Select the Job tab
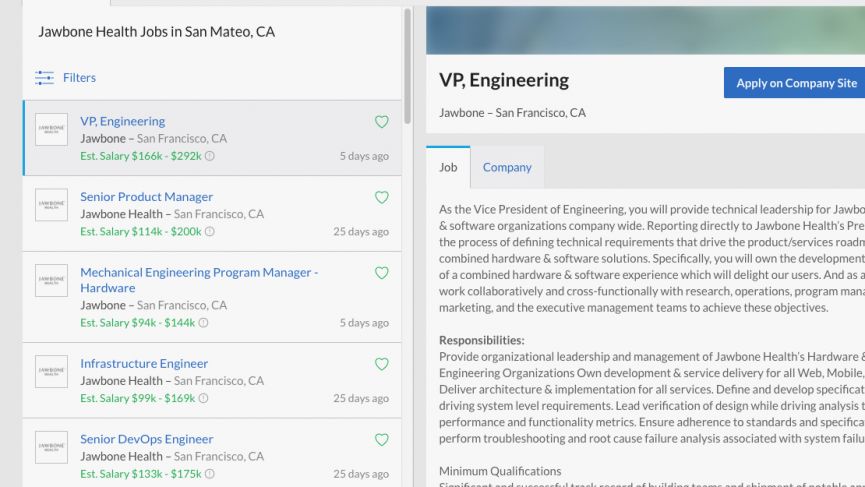This screenshot has height=487, width=865. 448,167
